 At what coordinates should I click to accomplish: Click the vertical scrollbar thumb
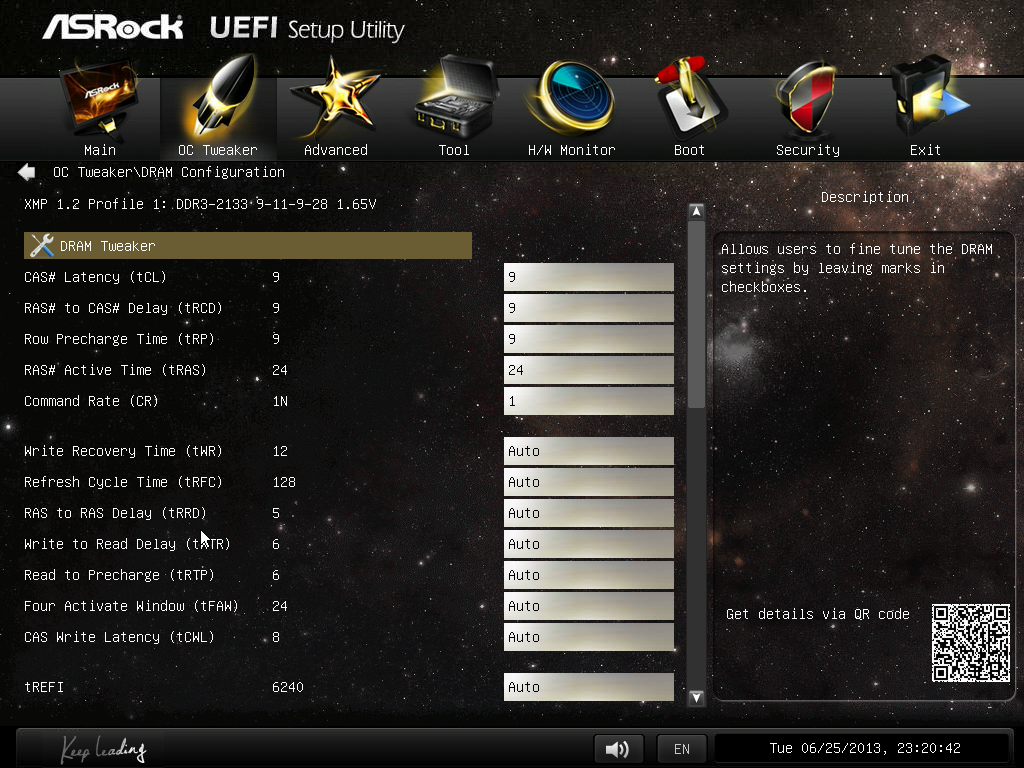[x=696, y=314]
